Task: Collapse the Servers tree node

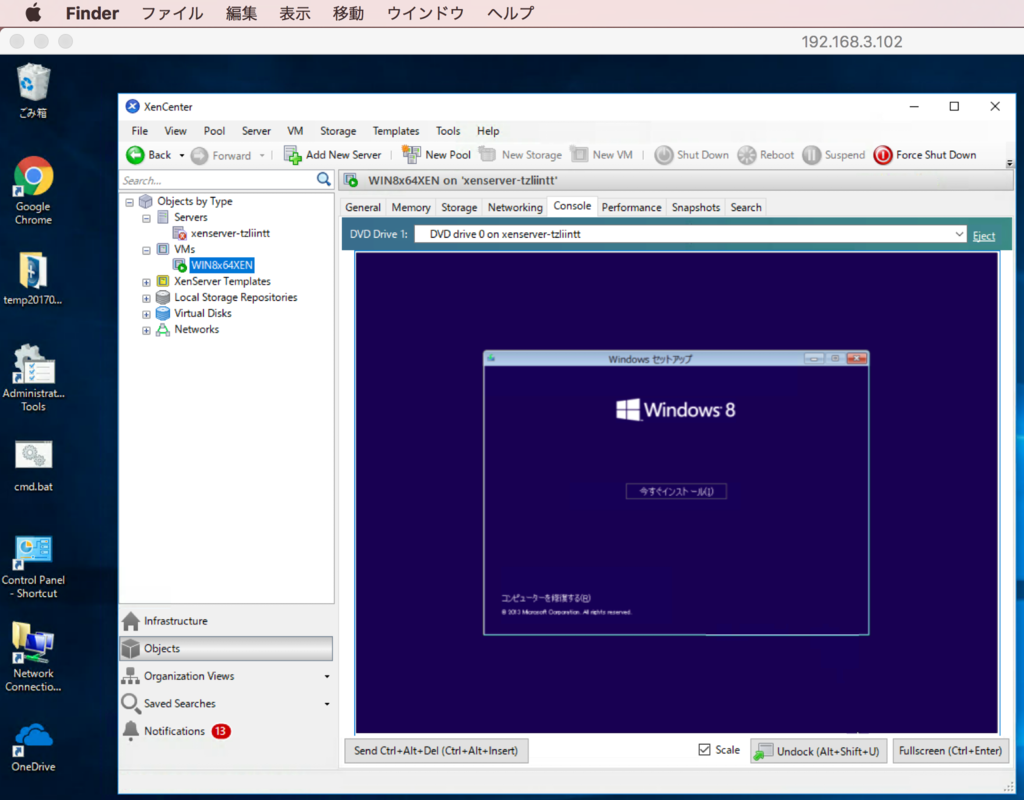Action: point(146,218)
